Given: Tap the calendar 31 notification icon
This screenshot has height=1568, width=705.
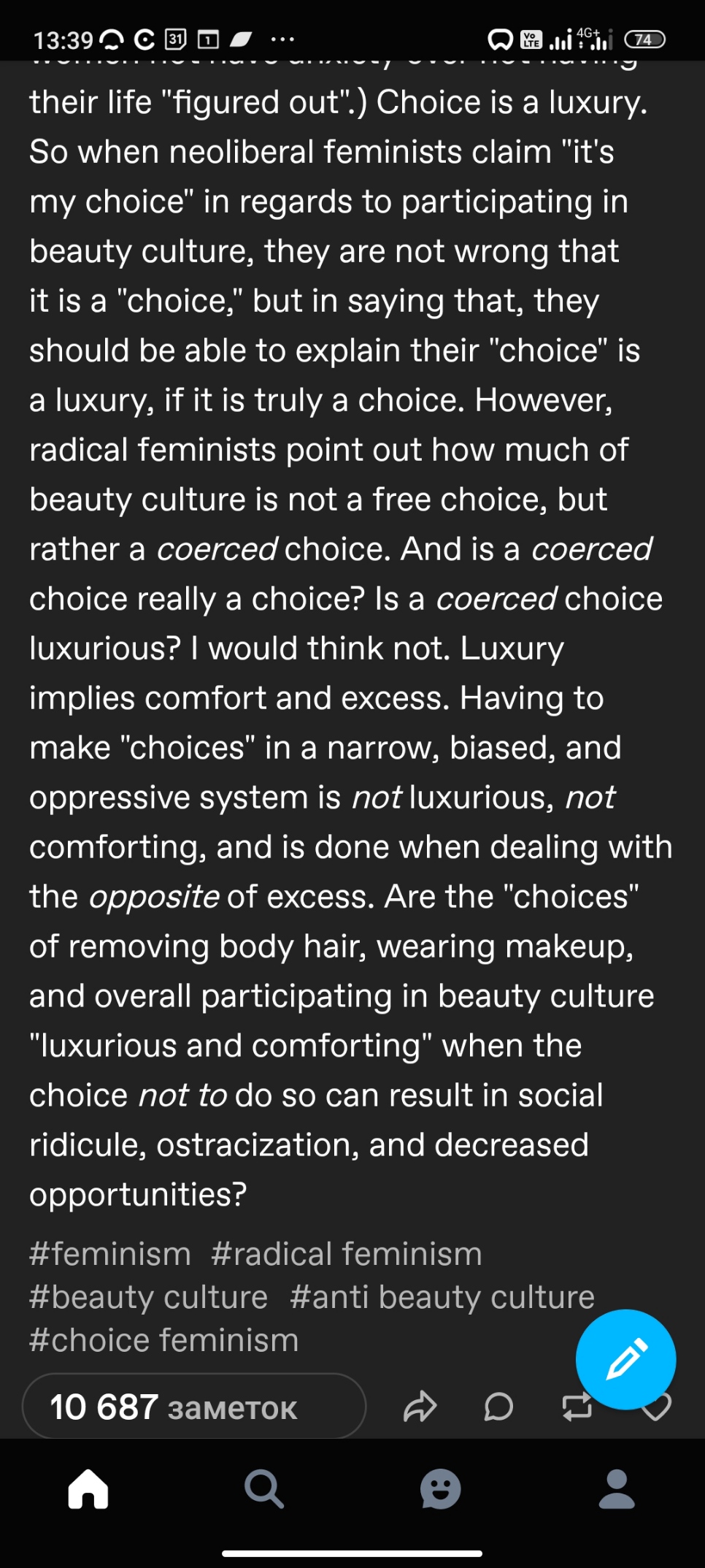Looking at the screenshot, I should (176, 39).
